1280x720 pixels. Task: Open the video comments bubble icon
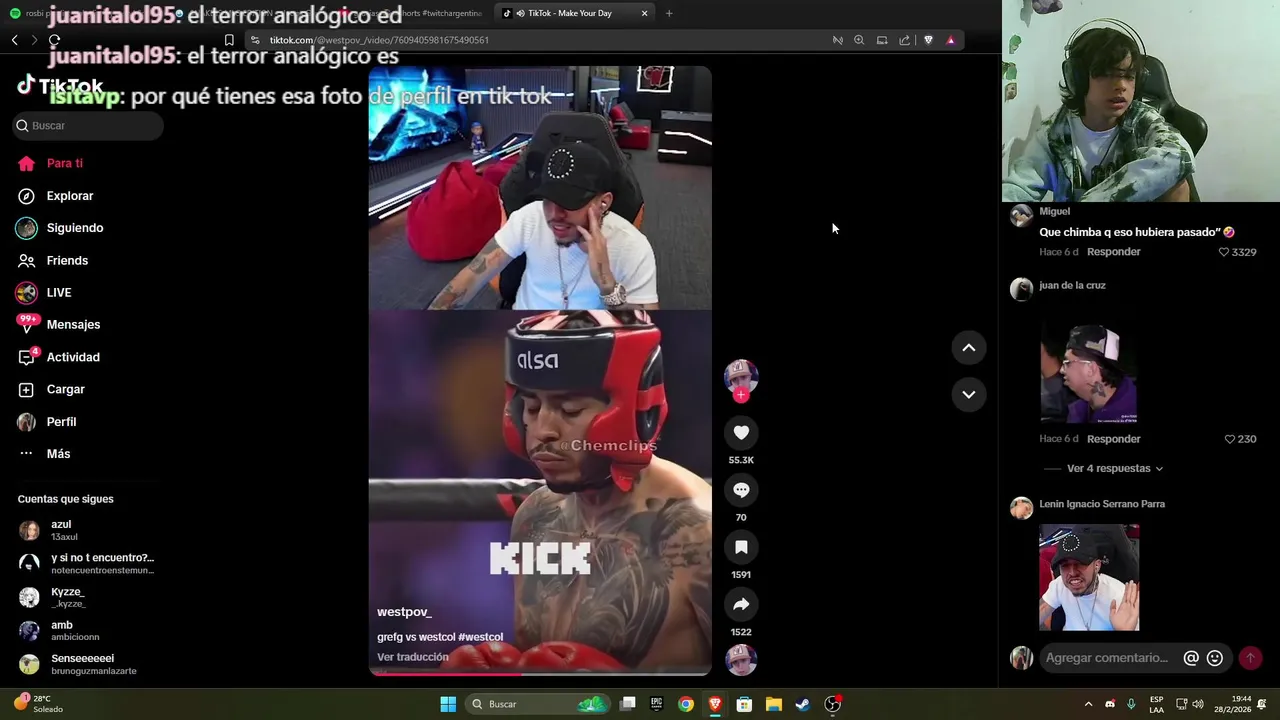[741, 490]
